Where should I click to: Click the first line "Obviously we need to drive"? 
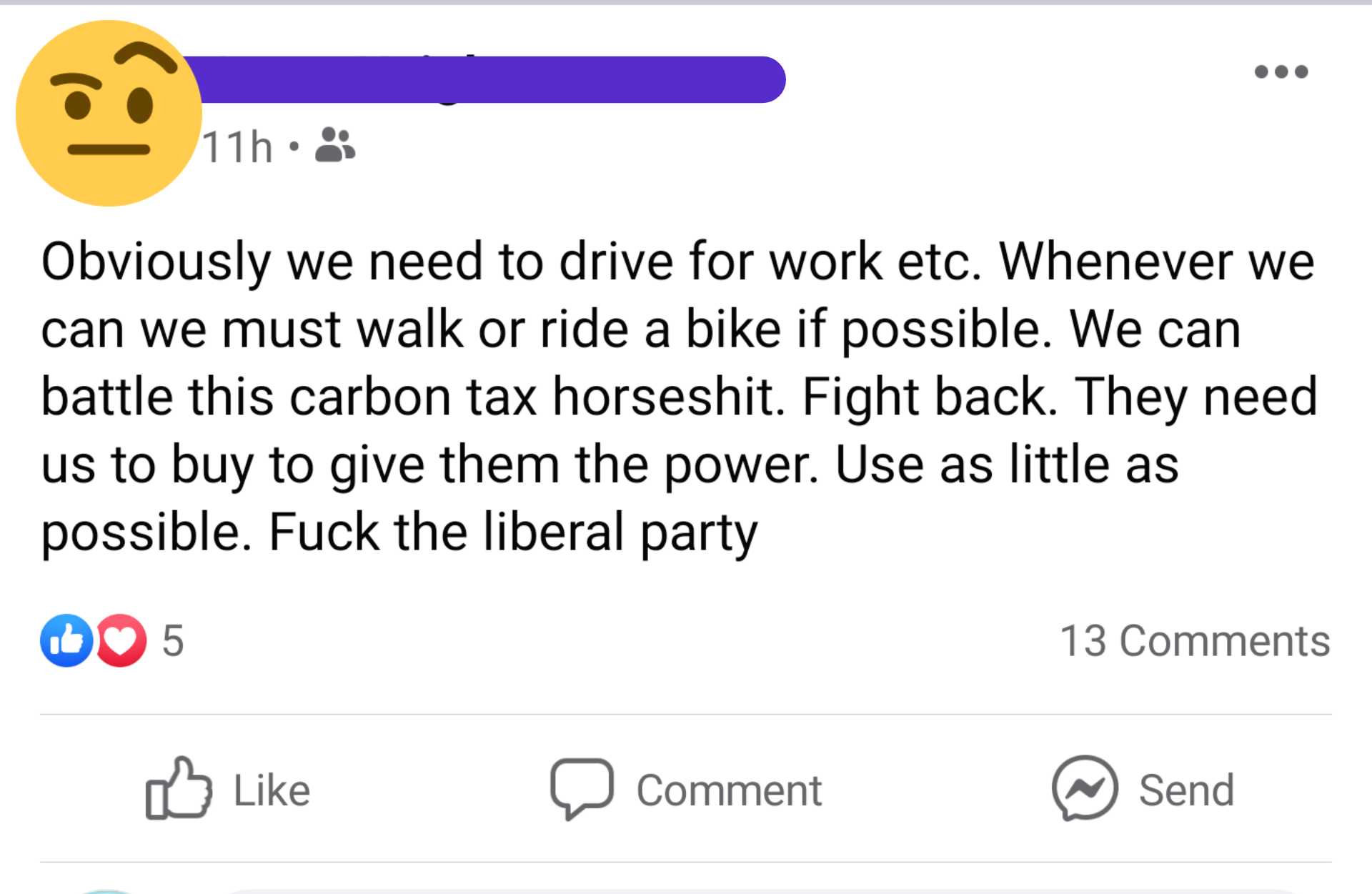tap(357, 262)
